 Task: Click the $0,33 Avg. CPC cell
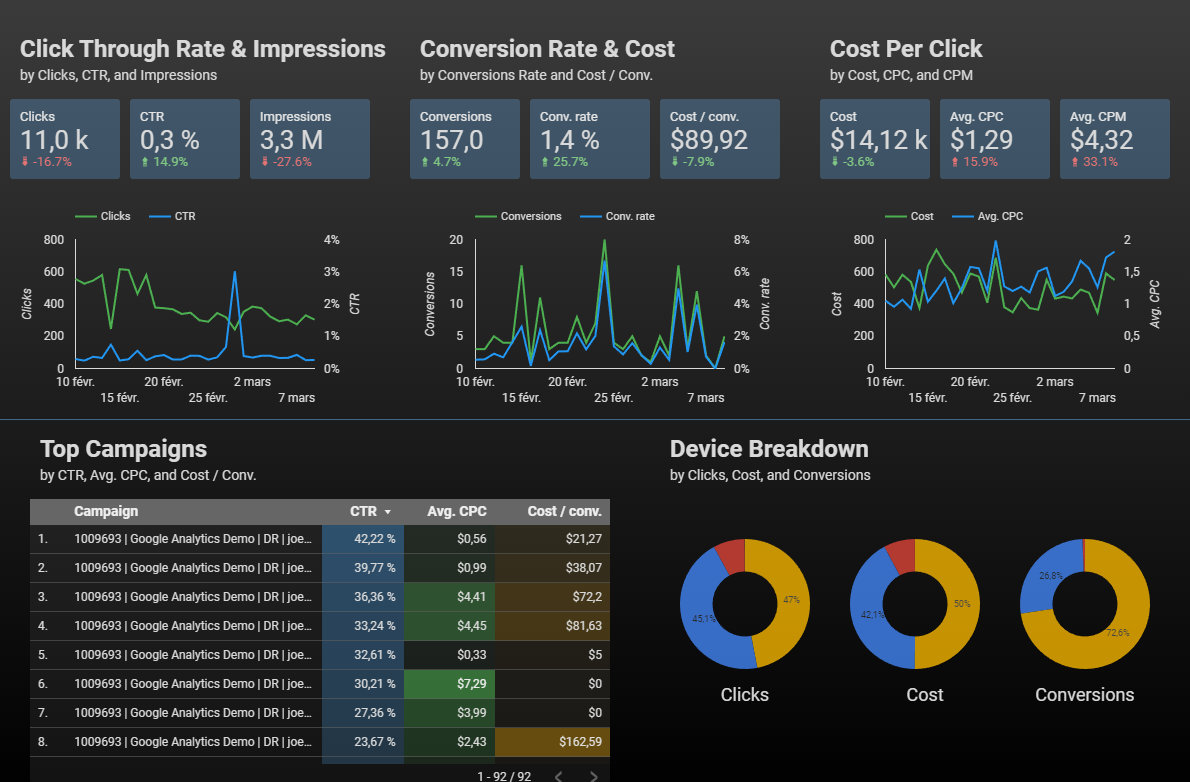tap(449, 654)
